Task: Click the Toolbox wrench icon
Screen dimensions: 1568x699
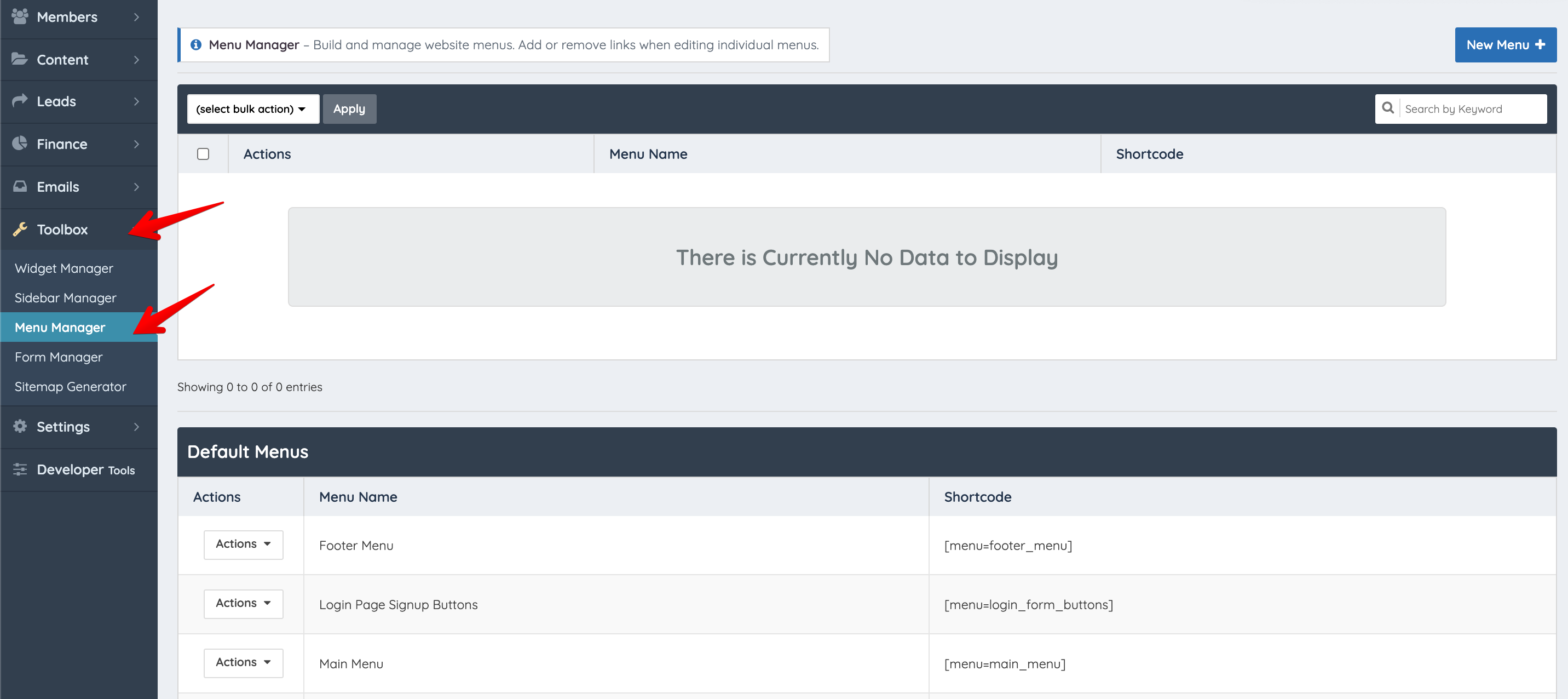Action: (x=20, y=229)
